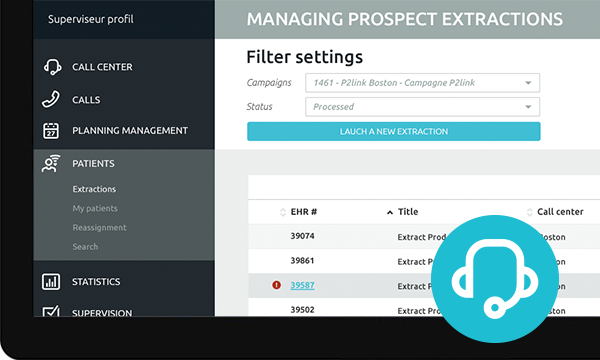Screen dimensions: 600x360
Task: Click Title cell in 39861 row
Action: (x=416, y=262)
